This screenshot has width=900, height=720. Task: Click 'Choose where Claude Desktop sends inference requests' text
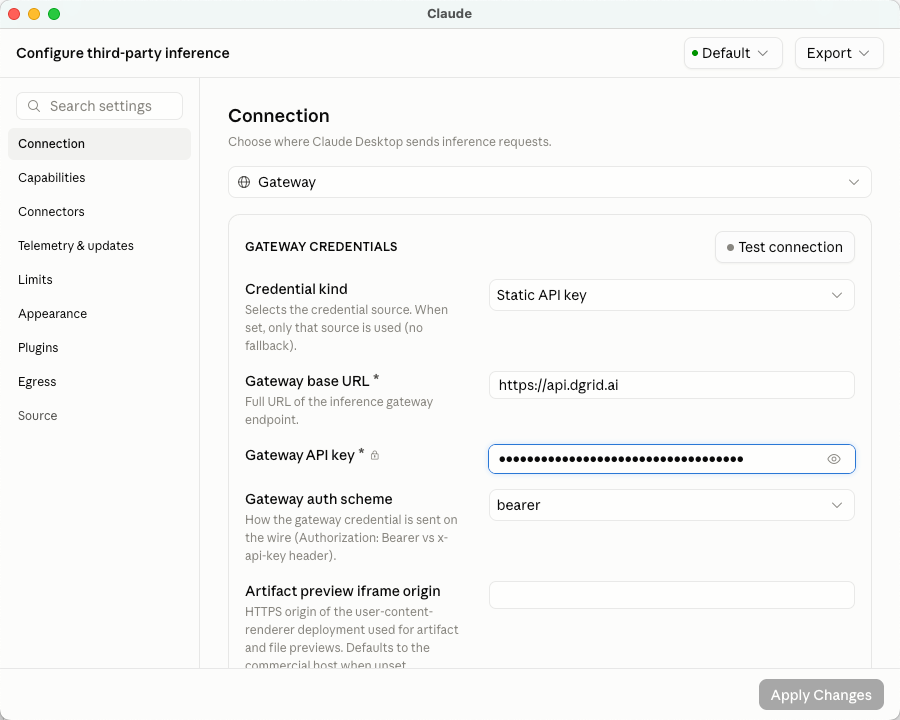point(390,142)
